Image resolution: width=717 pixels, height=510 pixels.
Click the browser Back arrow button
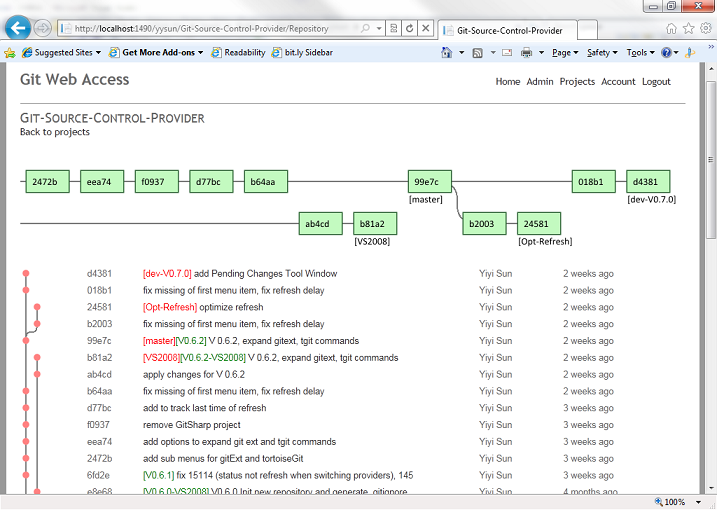(x=18, y=28)
